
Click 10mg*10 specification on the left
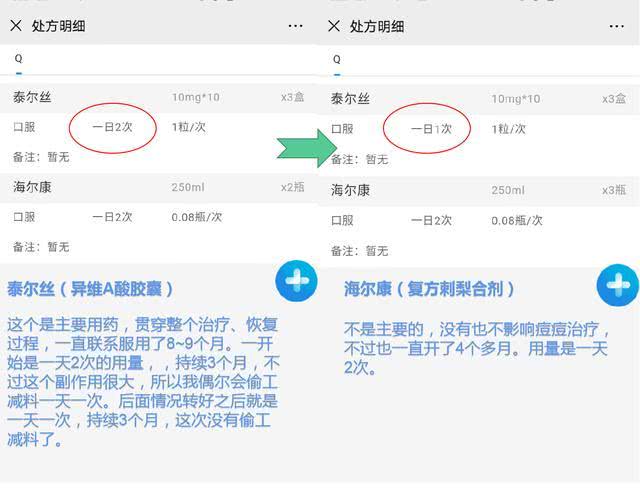pyautogui.click(x=196, y=97)
